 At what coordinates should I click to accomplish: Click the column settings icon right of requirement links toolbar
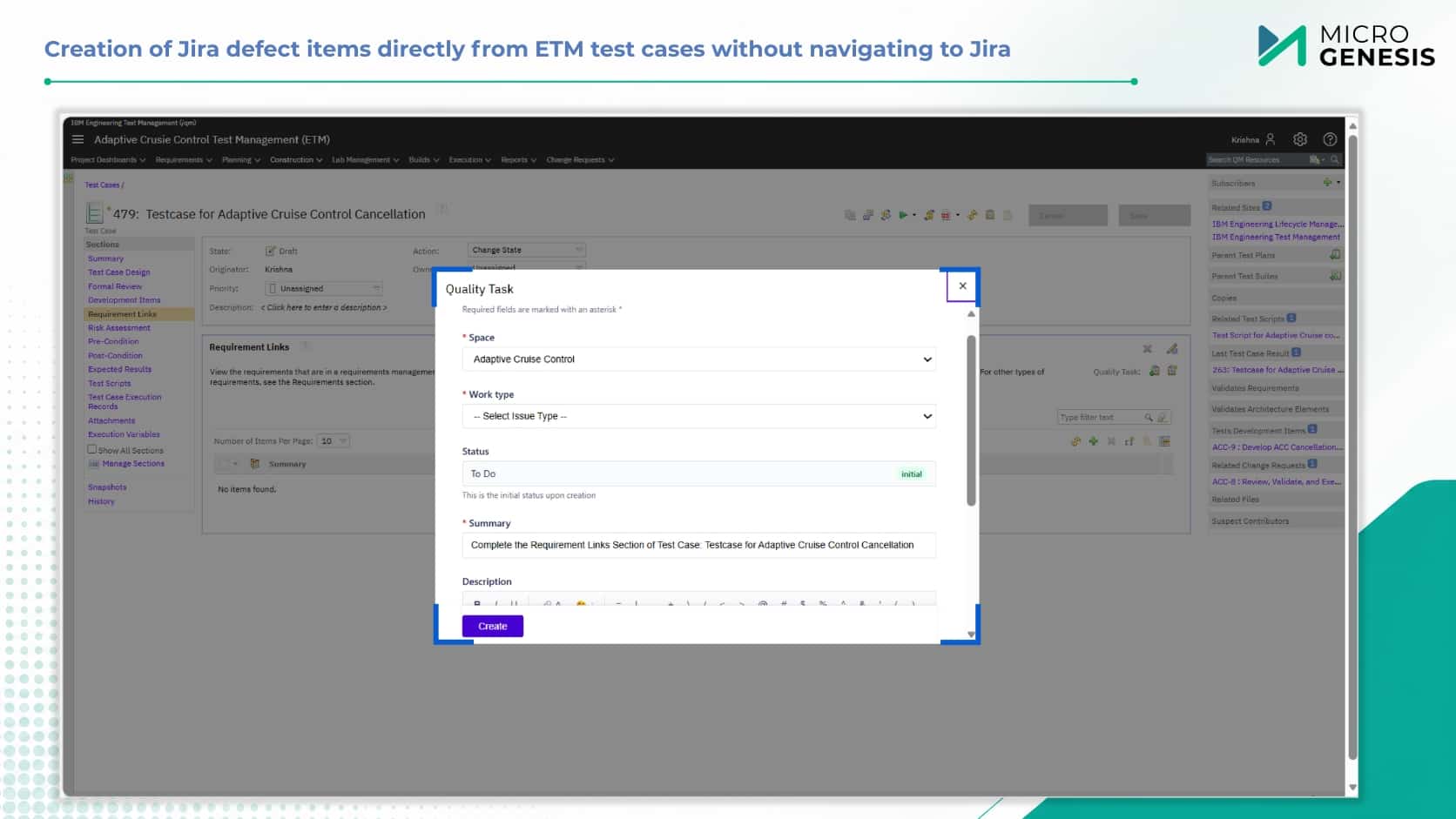pyautogui.click(x=1164, y=441)
